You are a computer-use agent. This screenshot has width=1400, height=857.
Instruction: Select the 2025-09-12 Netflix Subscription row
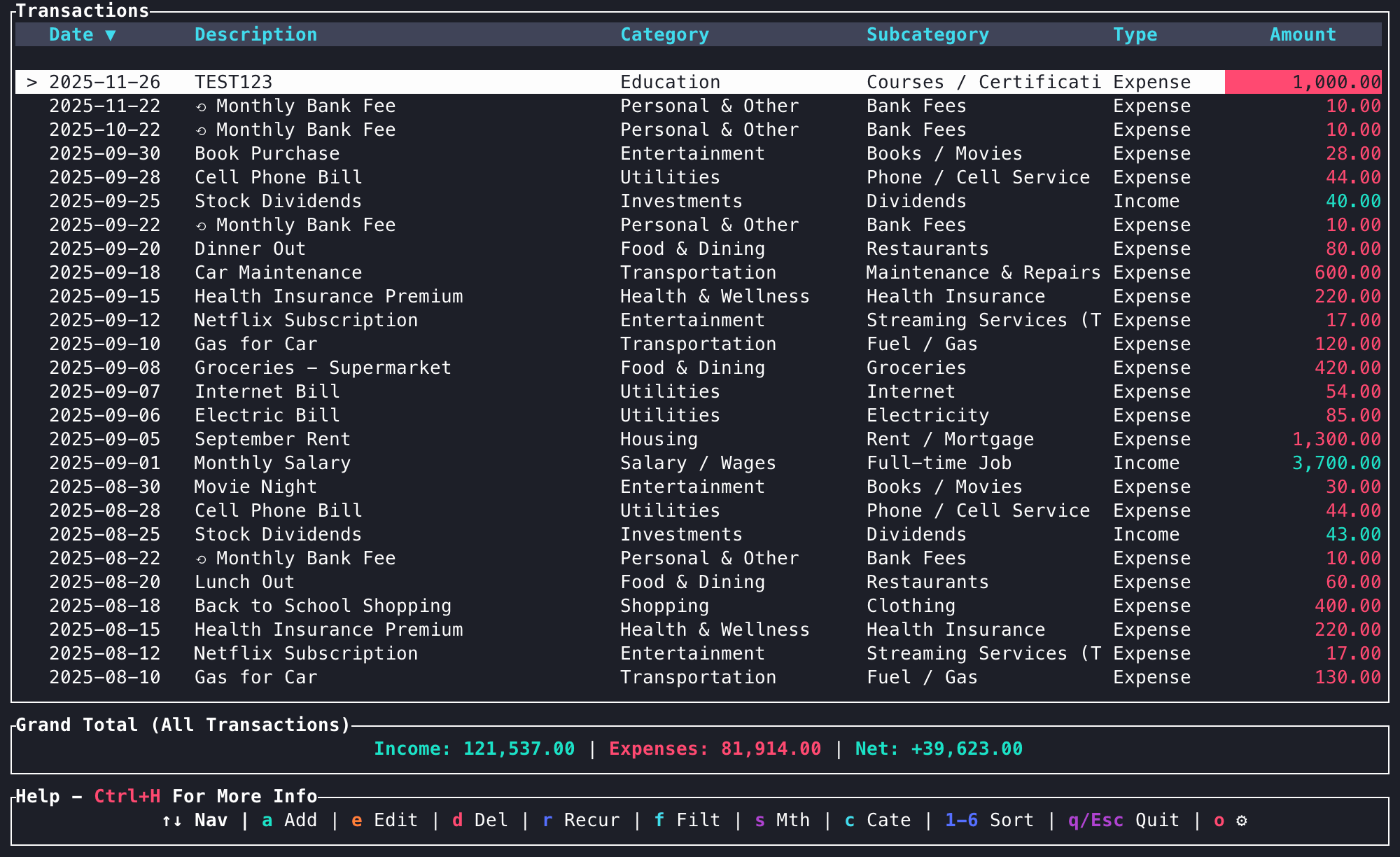pyautogui.click(x=699, y=320)
